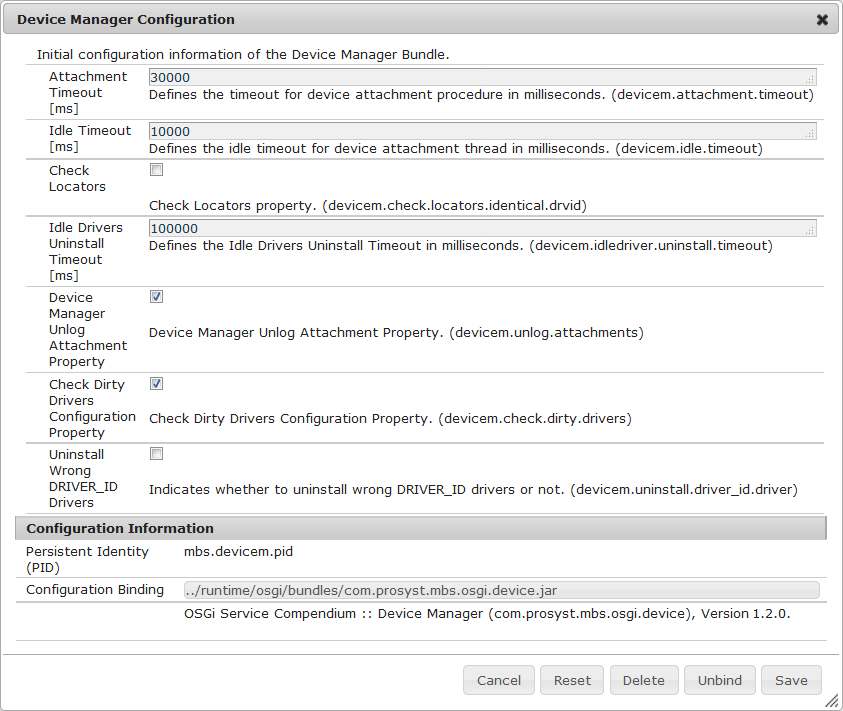Enable the Check Locators checkbox
843x711 pixels.
tap(156, 170)
